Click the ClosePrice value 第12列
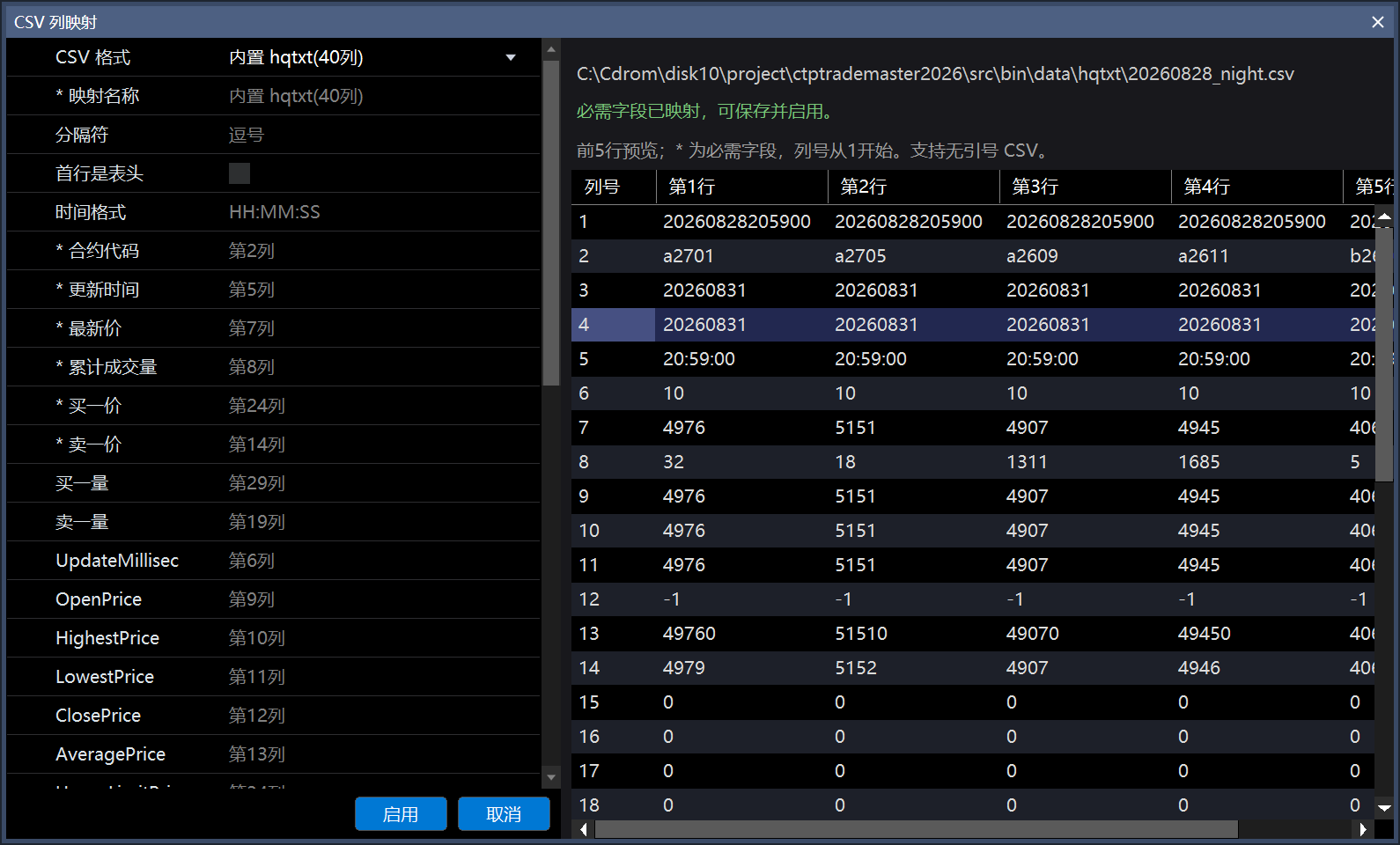Image resolution: width=1400 pixels, height=845 pixels. tap(256, 716)
